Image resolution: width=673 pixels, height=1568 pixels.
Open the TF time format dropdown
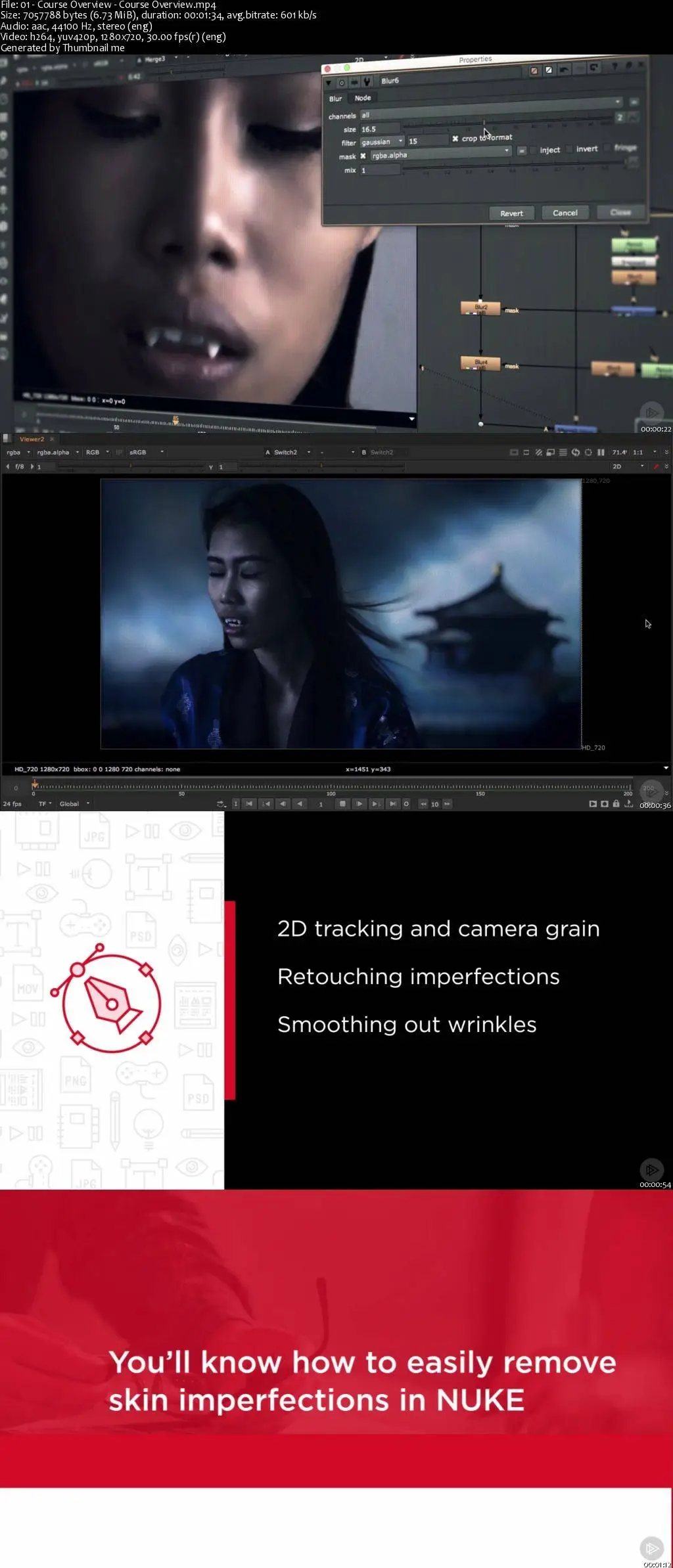(x=45, y=803)
